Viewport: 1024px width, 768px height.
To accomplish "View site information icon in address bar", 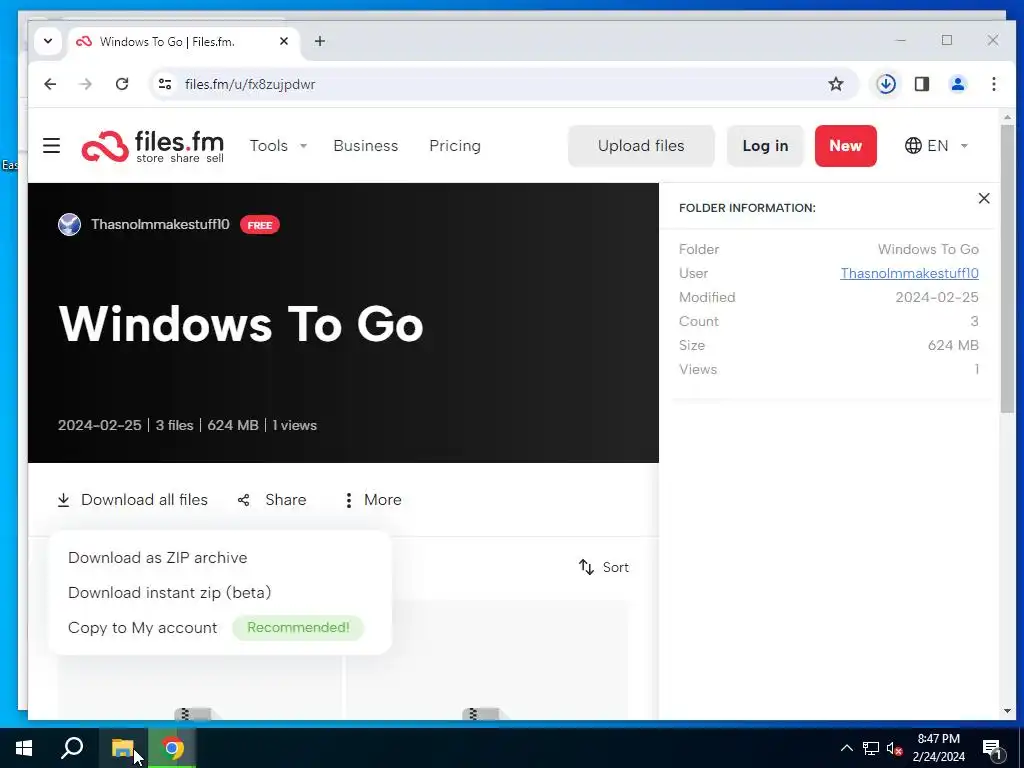I will click(x=165, y=84).
